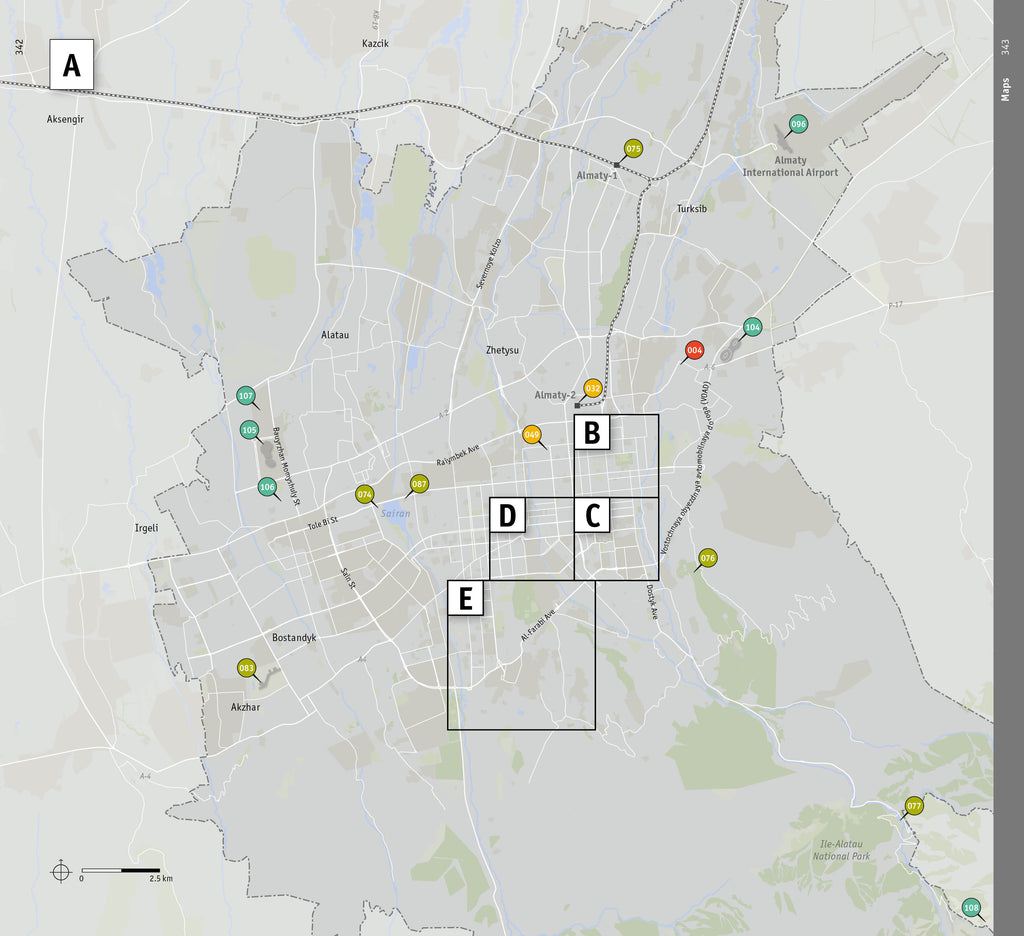The image size is (1024, 936).
Task: Select the olive 077 pin near the national park
Action: [914, 805]
